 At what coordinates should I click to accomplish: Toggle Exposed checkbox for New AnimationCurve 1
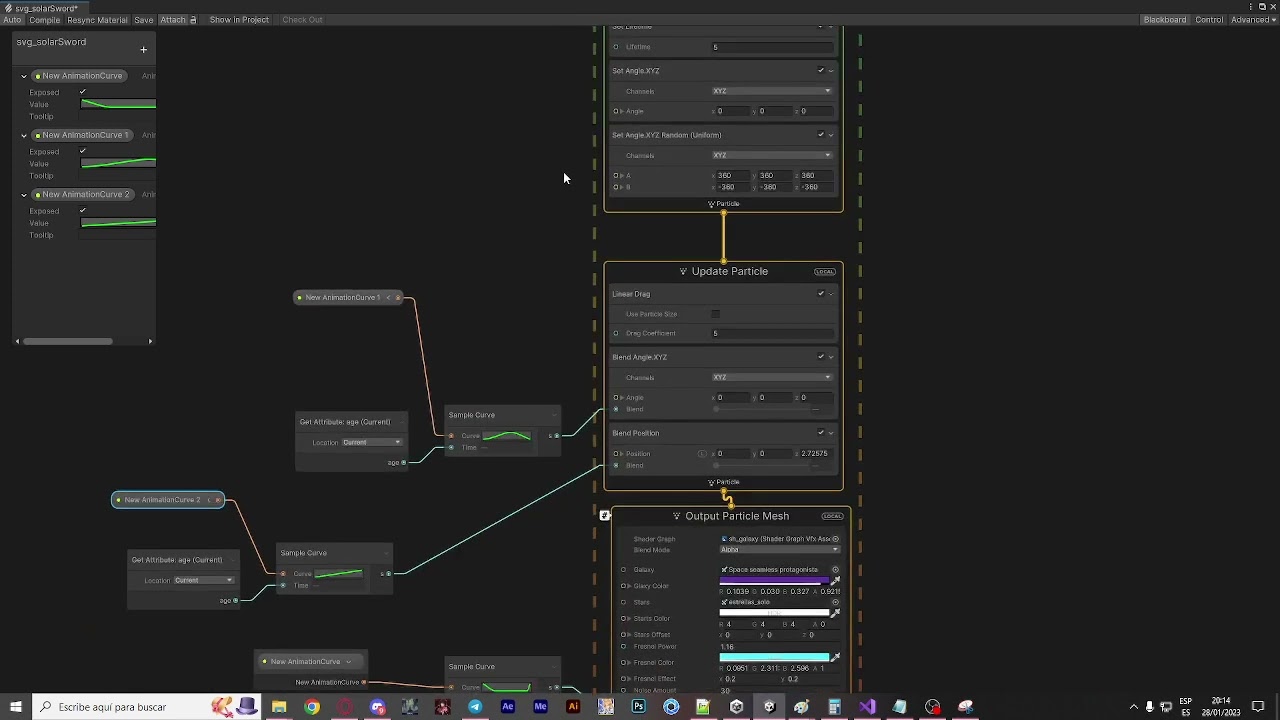(83, 151)
